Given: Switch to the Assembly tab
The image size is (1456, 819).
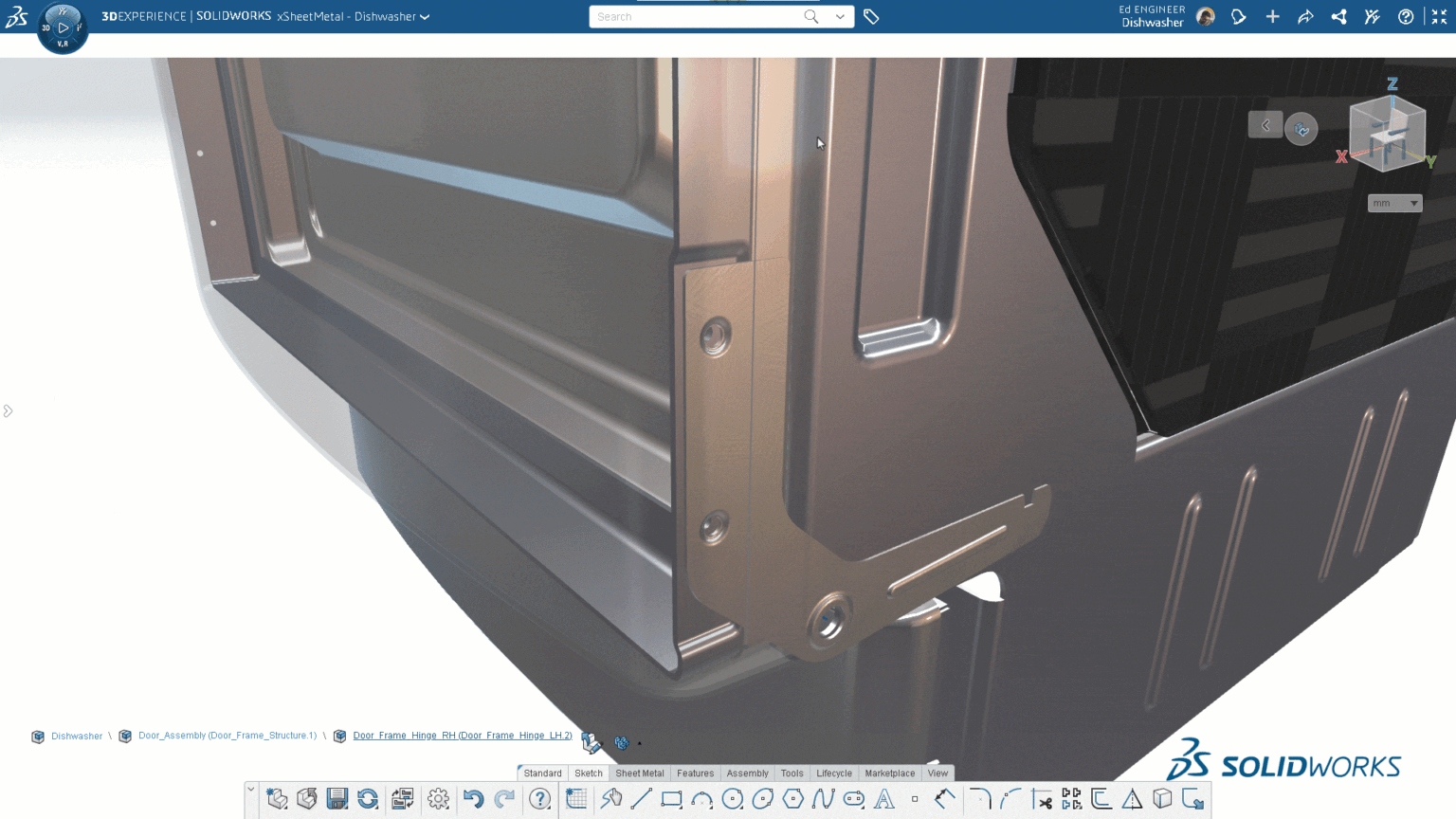Looking at the screenshot, I should [x=747, y=773].
